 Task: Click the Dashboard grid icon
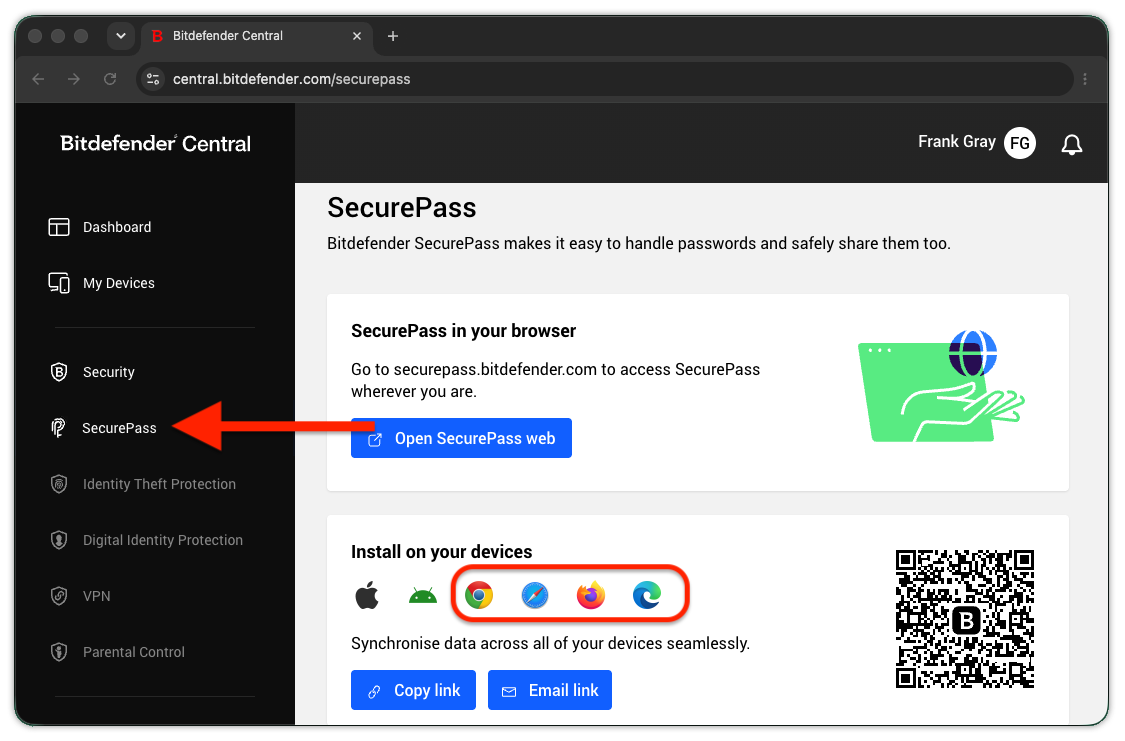click(59, 227)
